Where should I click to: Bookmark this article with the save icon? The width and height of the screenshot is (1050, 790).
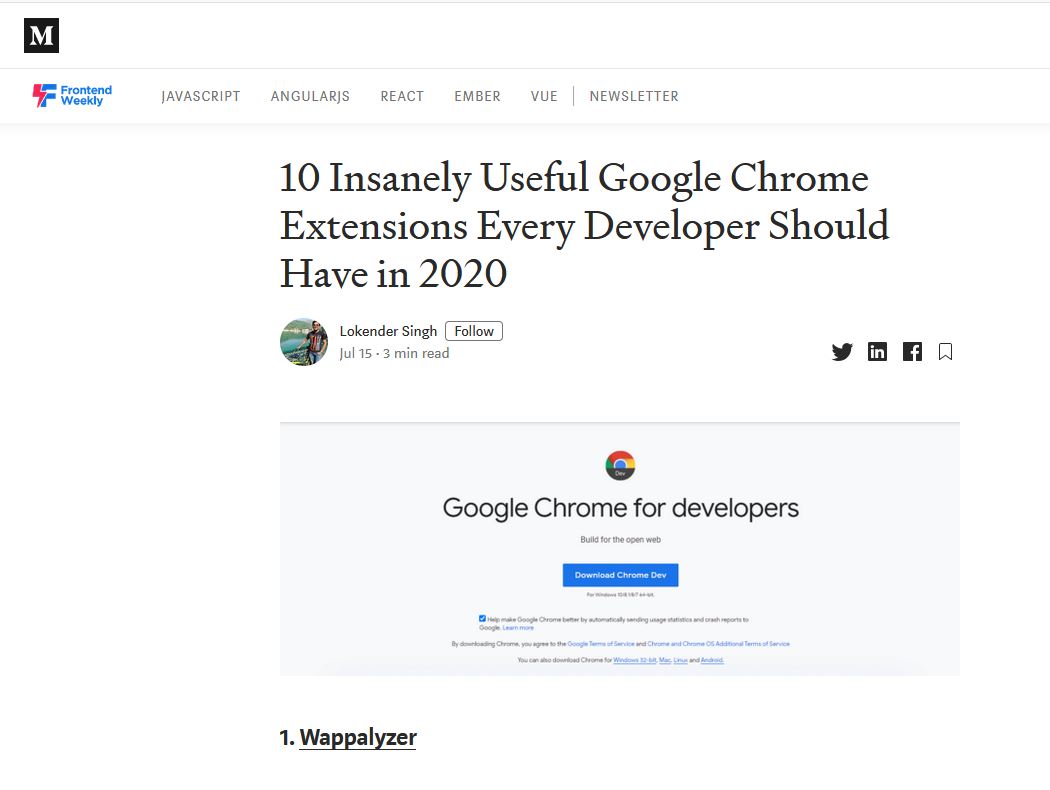pos(946,351)
